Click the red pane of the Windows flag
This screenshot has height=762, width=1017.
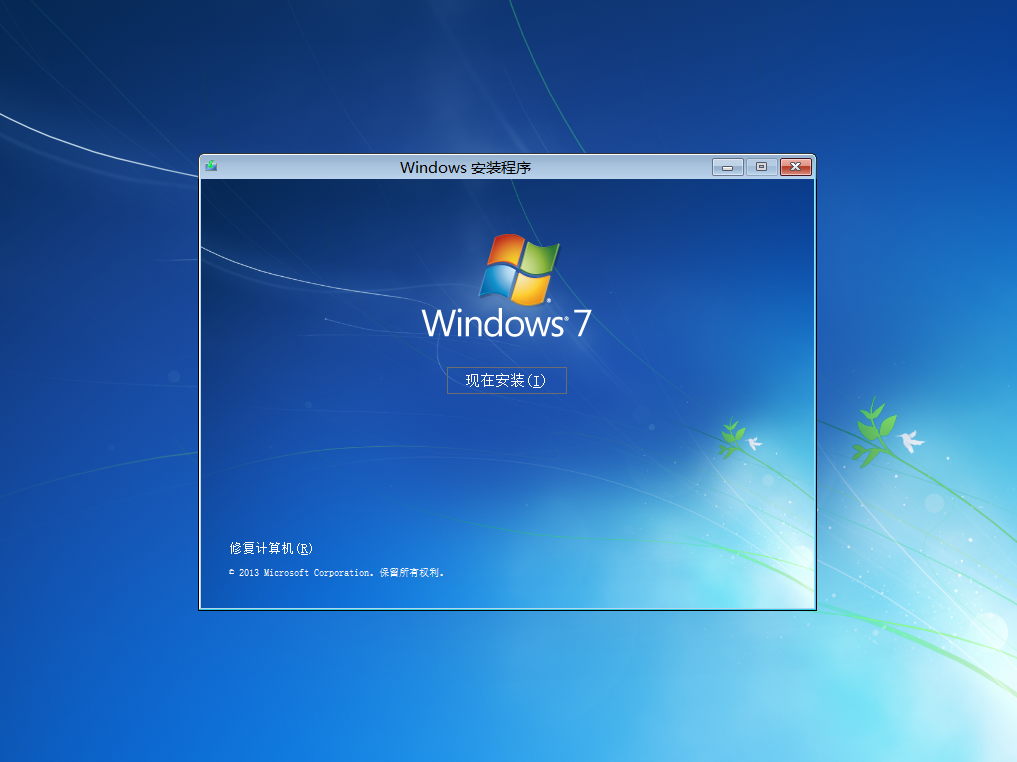click(503, 252)
